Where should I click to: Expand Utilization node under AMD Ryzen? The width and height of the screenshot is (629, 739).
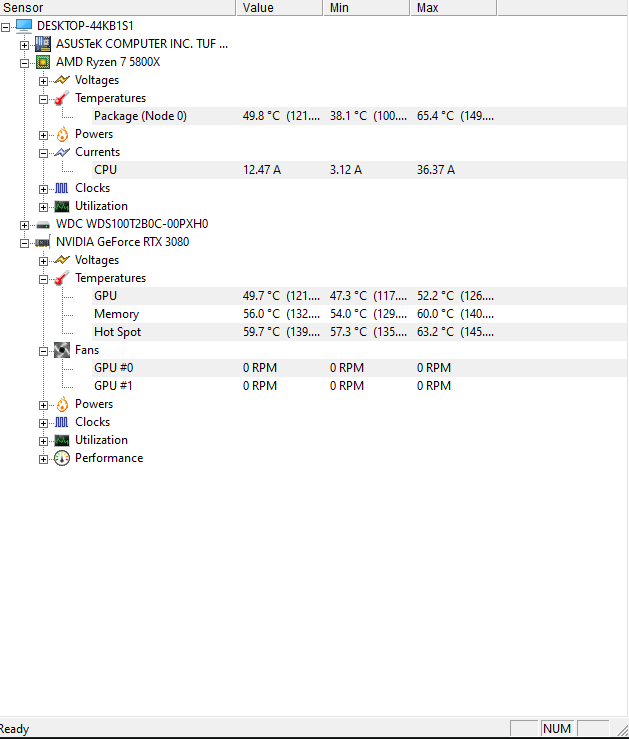[43, 207]
